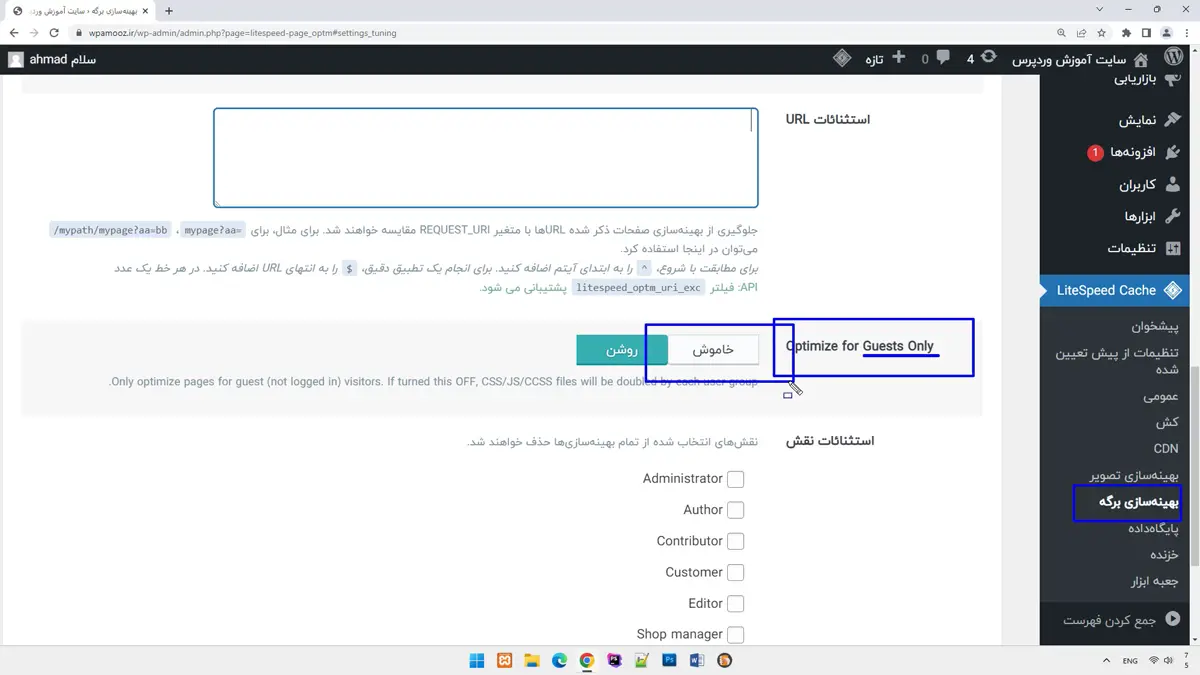Open pending updates icon showing 4
This screenshot has height=675, width=1200.
(988, 58)
